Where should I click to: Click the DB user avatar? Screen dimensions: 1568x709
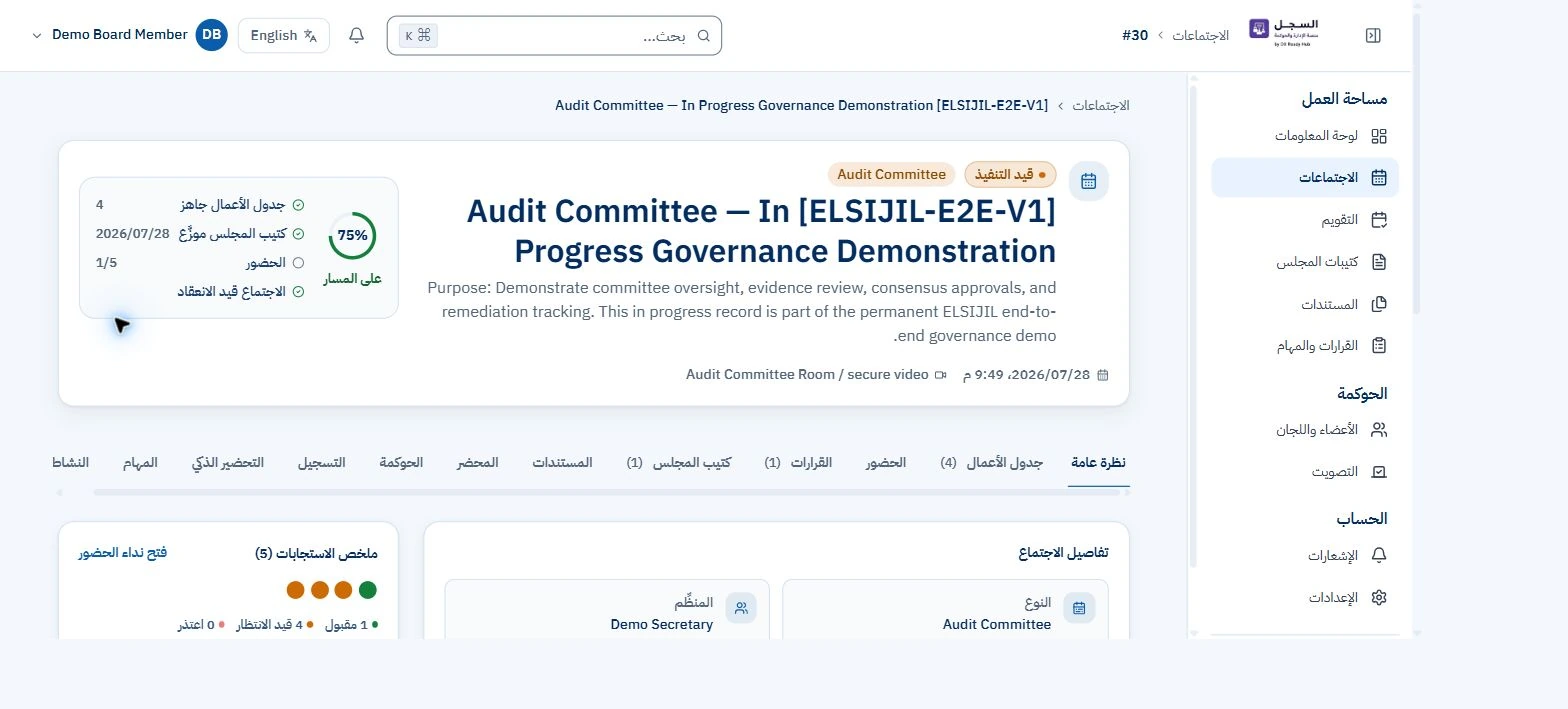pyautogui.click(x=212, y=35)
